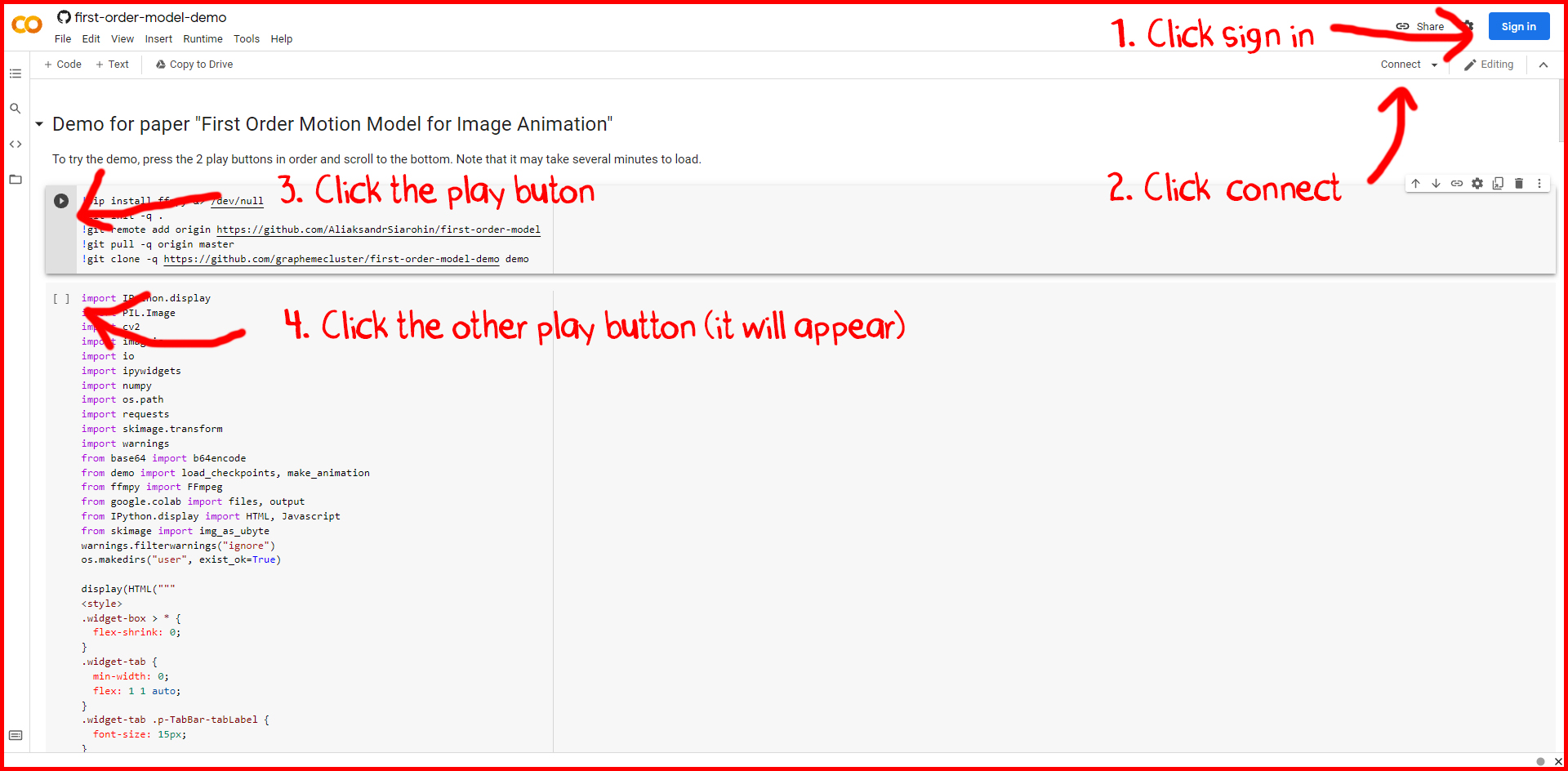Click Copy to Drive
Image resolution: width=1568 pixels, height=771 pixels.
(194, 65)
